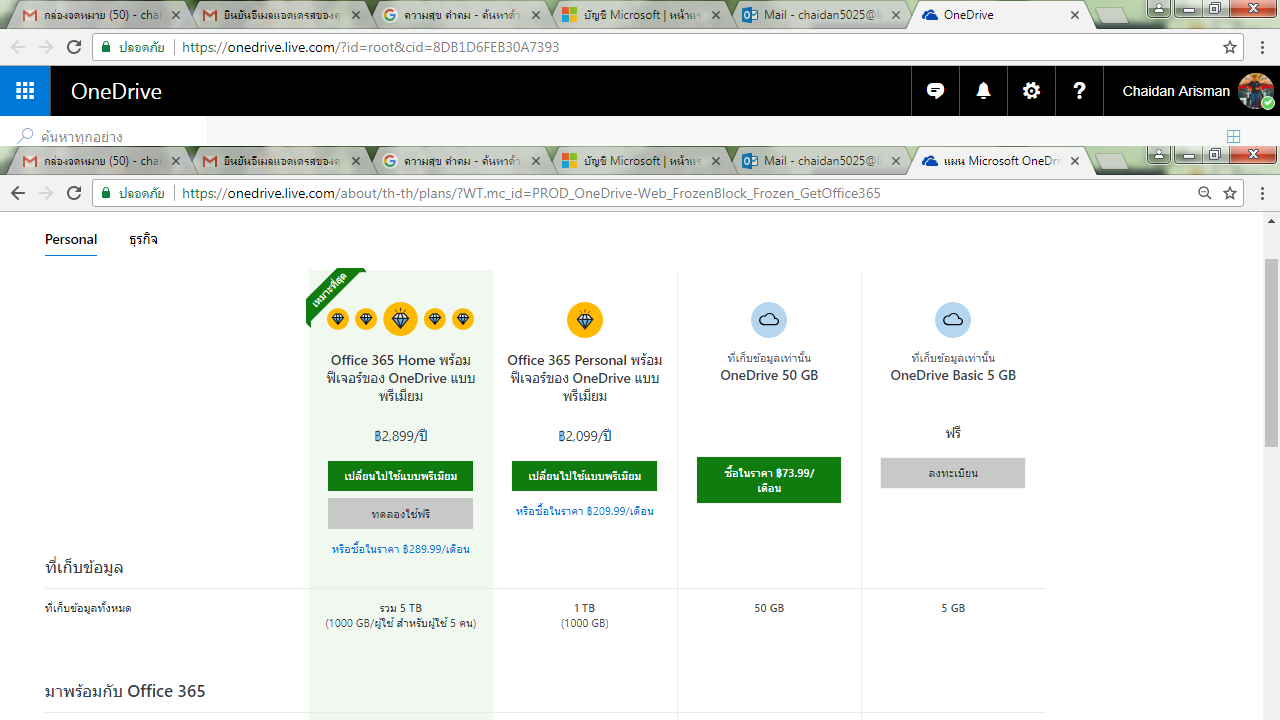1280x720 pixels.
Task: Click the Office 365 Home plan title
Action: (400, 378)
